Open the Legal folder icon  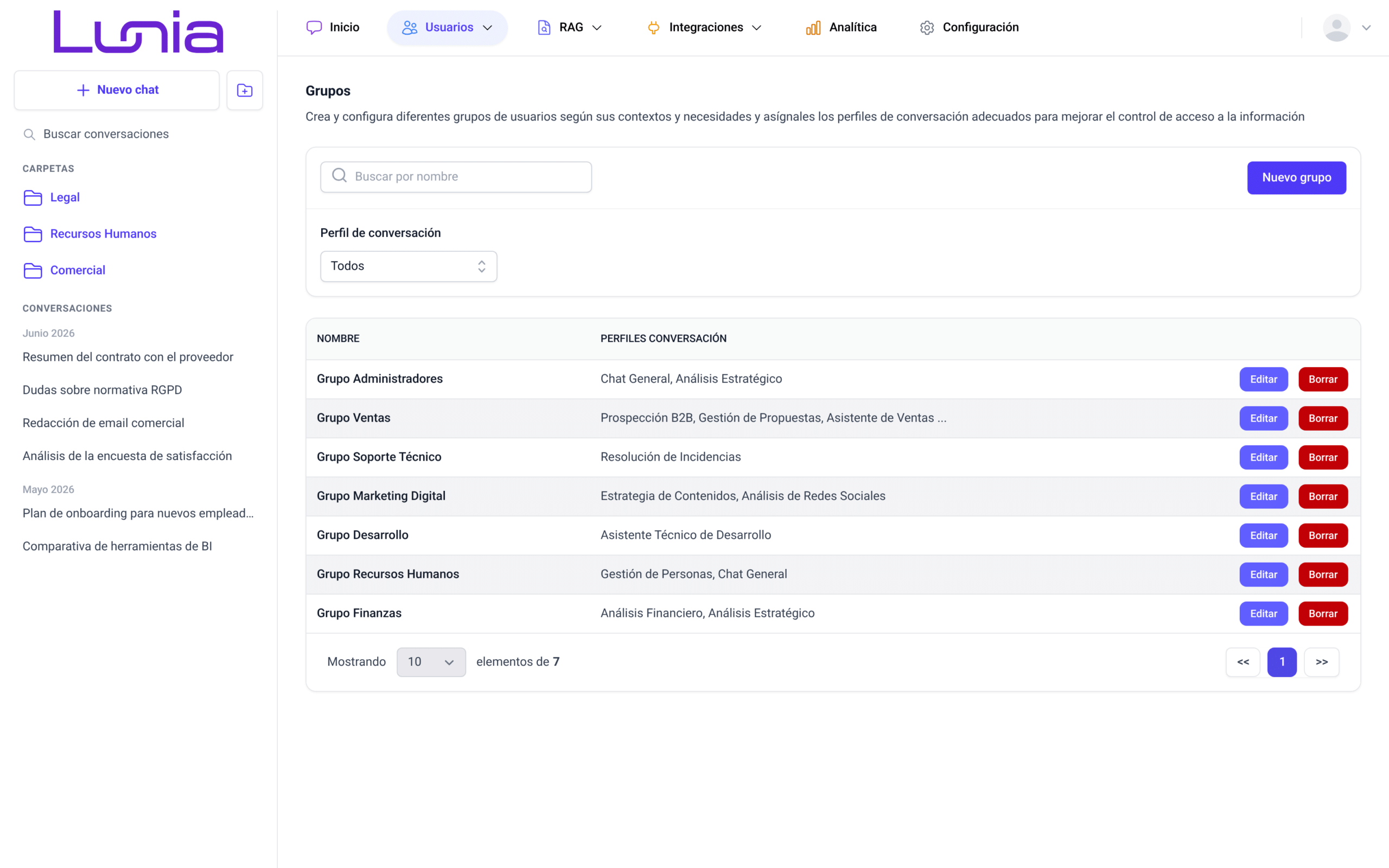coord(33,197)
